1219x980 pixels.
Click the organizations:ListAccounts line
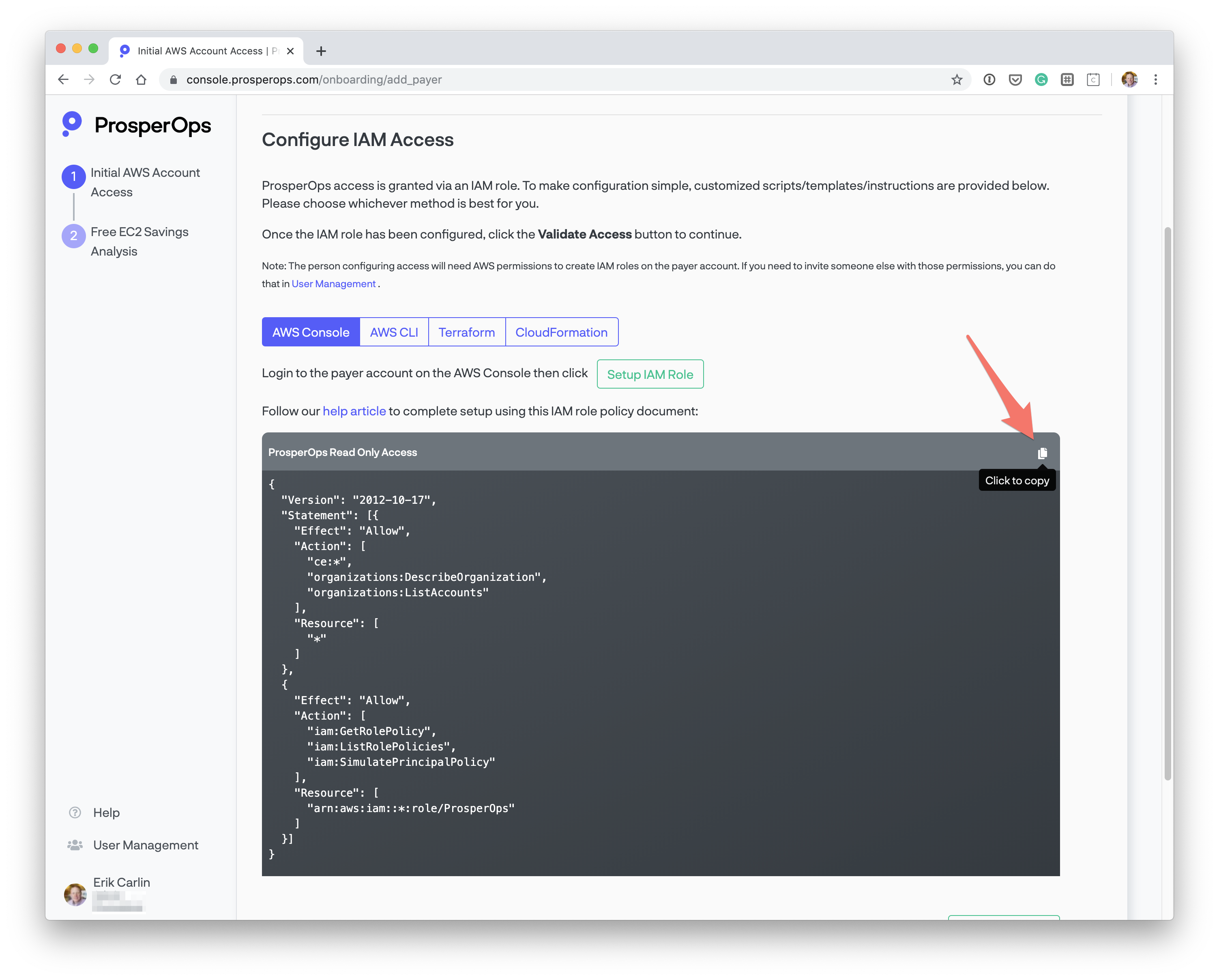click(x=398, y=592)
